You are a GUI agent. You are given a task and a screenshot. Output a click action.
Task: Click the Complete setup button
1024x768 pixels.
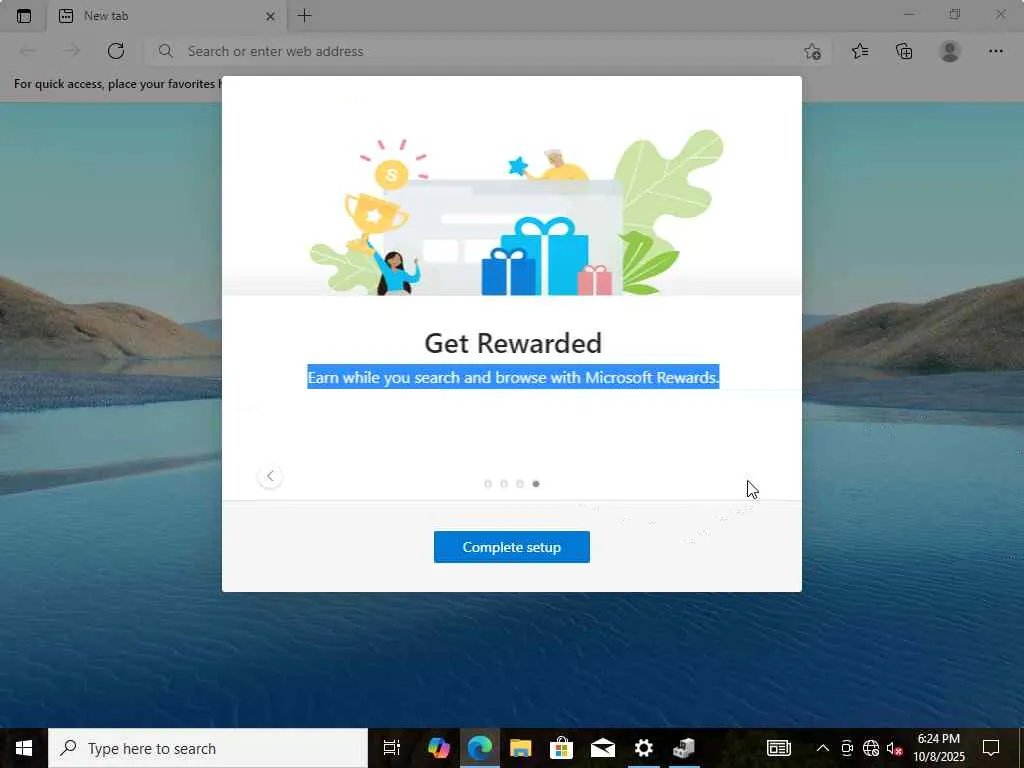click(511, 547)
